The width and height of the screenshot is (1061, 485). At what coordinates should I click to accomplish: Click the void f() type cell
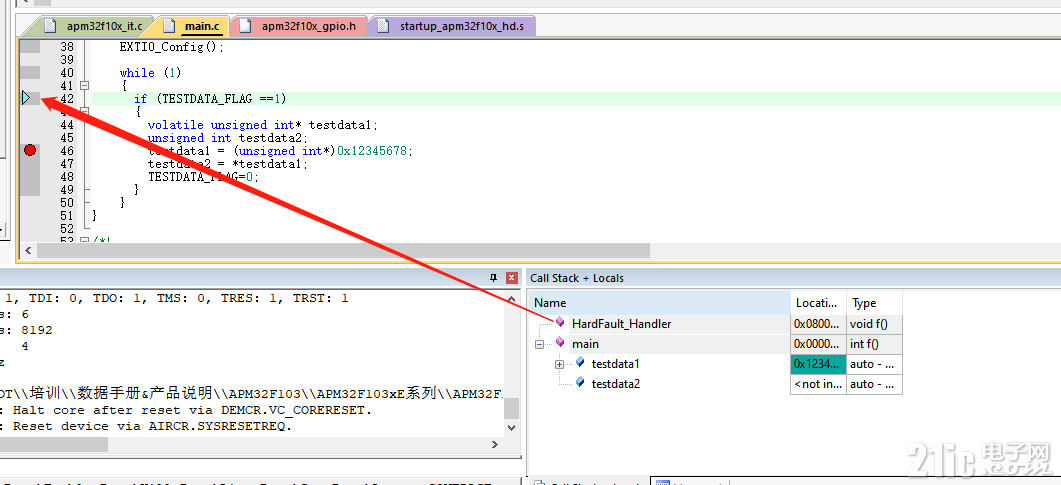pyautogui.click(x=874, y=324)
